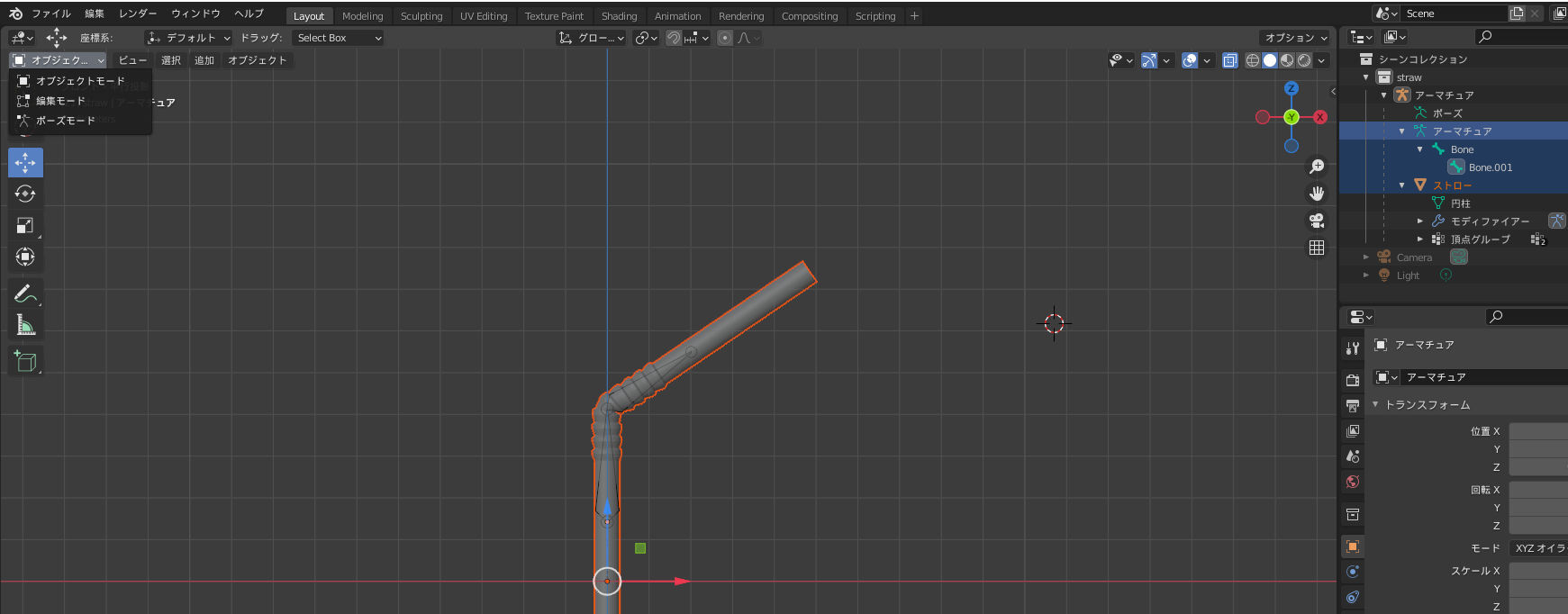The height and width of the screenshot is (614, 1568).
Task: Click the camera view icon in viewport
Action: click(1317, 221)
